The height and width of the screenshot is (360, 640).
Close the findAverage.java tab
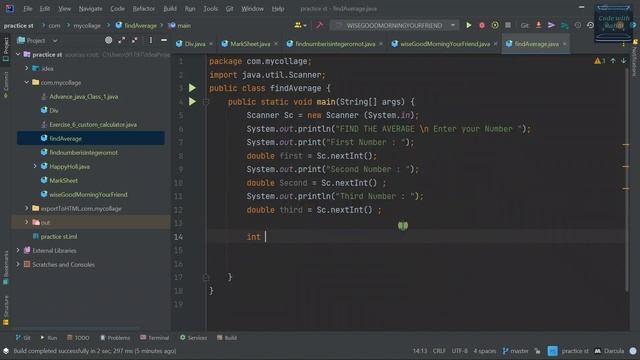(x=564, y=44)
